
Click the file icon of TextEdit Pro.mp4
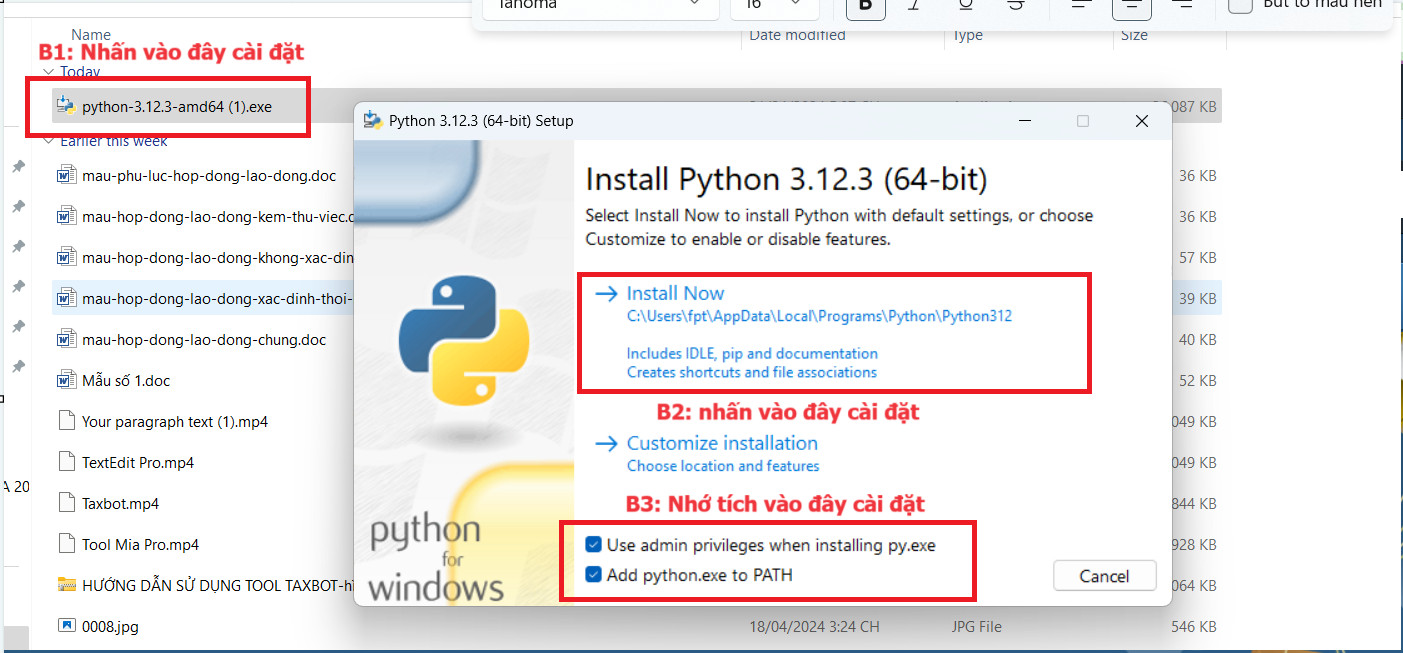point(67,462)
